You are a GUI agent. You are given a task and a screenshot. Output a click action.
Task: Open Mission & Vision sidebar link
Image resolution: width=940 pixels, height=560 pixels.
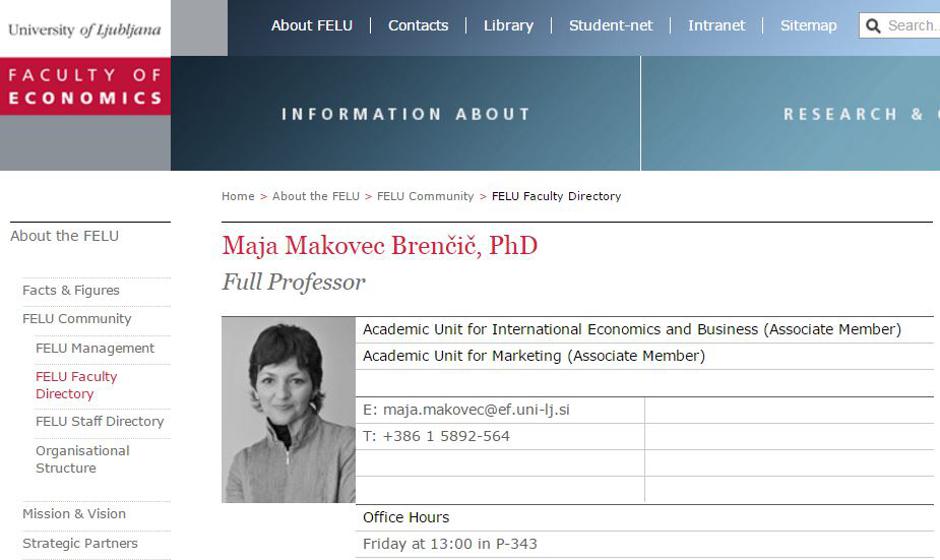74,514
